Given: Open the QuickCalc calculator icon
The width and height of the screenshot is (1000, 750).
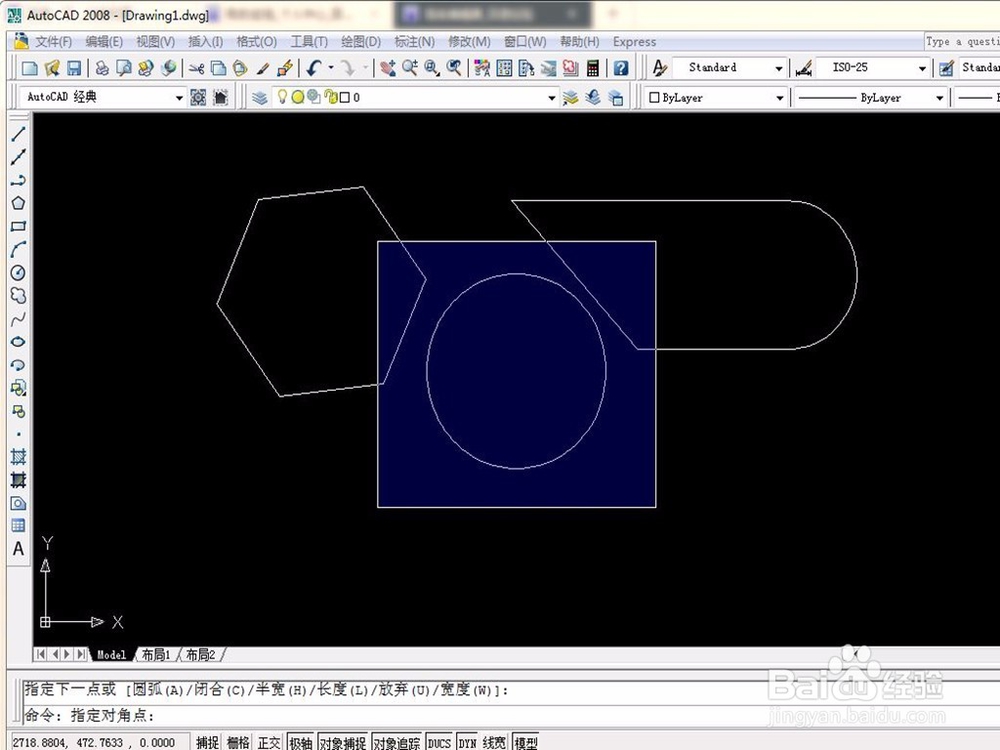Looking at the screenshot, I should coord(593,68).
